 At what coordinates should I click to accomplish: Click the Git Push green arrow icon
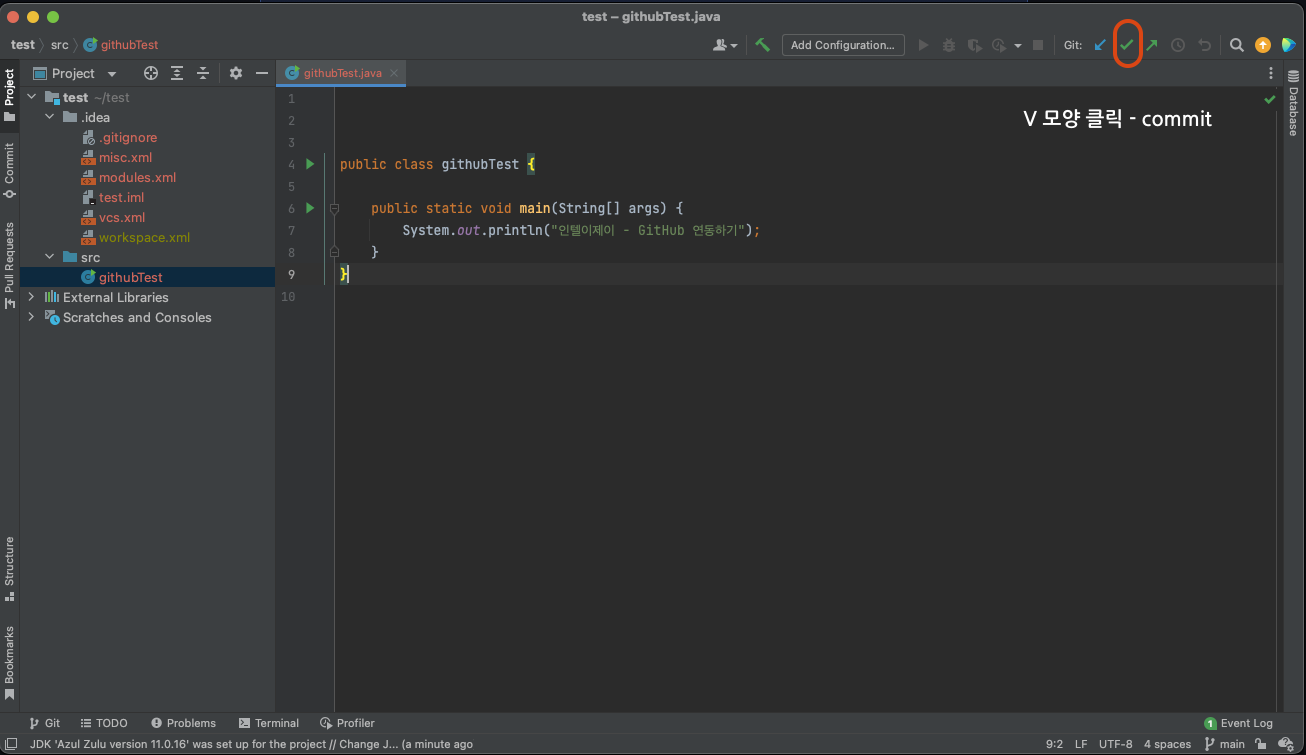[1152, 45]
